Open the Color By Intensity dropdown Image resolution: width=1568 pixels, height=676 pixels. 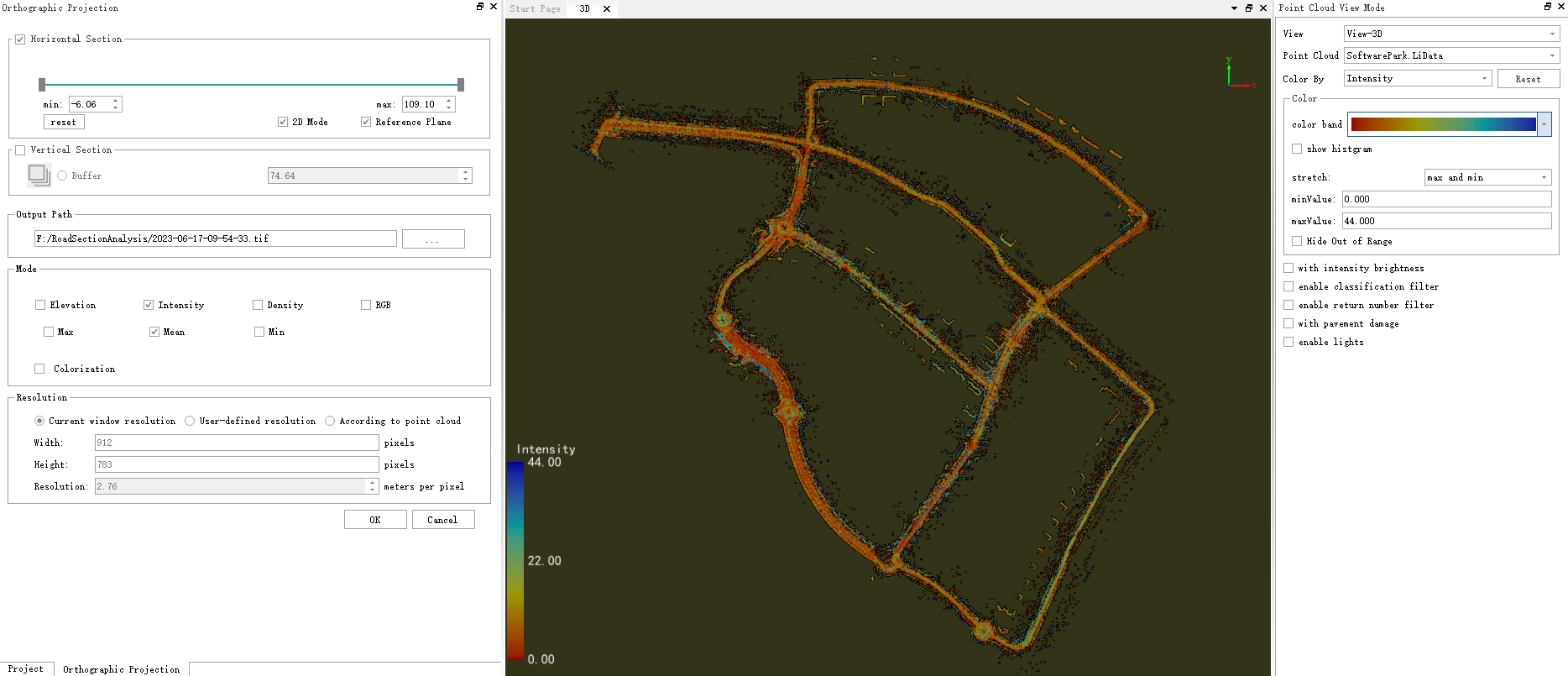coord(1418,78)
